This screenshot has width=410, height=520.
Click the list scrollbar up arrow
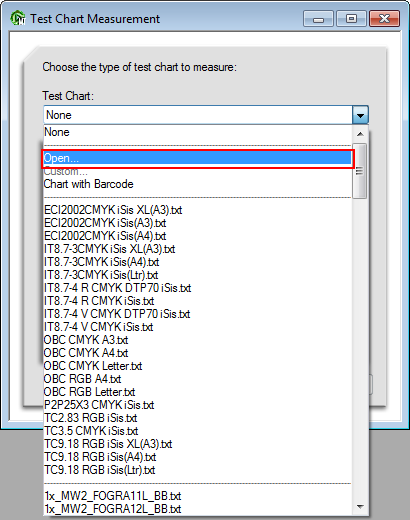pos(360,134)
